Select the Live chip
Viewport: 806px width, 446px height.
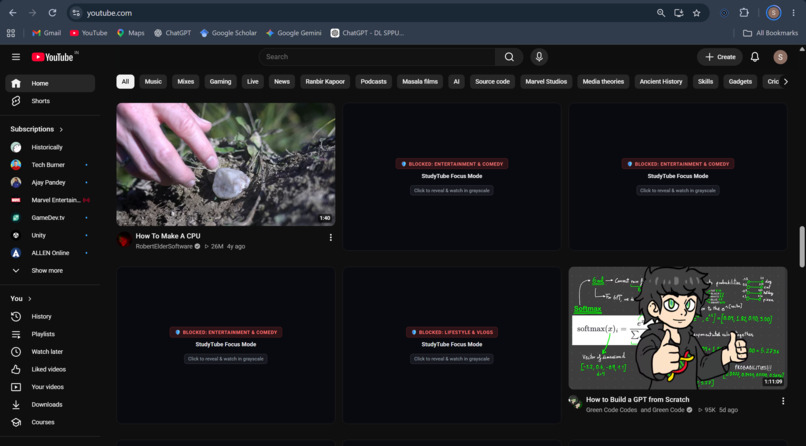pyautogui.click(x=253, y=81)
